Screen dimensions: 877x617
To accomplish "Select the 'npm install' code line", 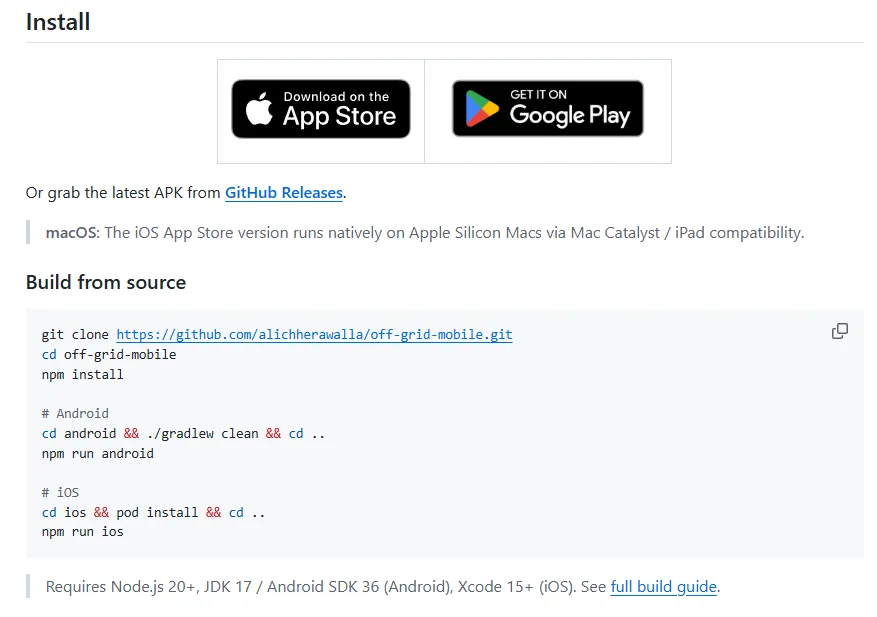I will tap(82, 374).
